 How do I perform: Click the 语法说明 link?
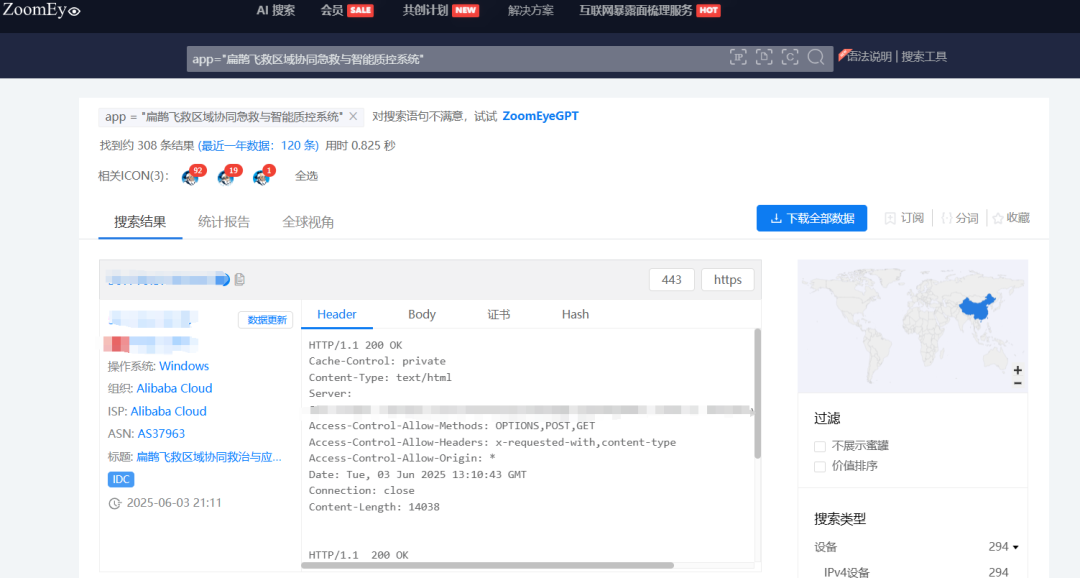[869, 56]
